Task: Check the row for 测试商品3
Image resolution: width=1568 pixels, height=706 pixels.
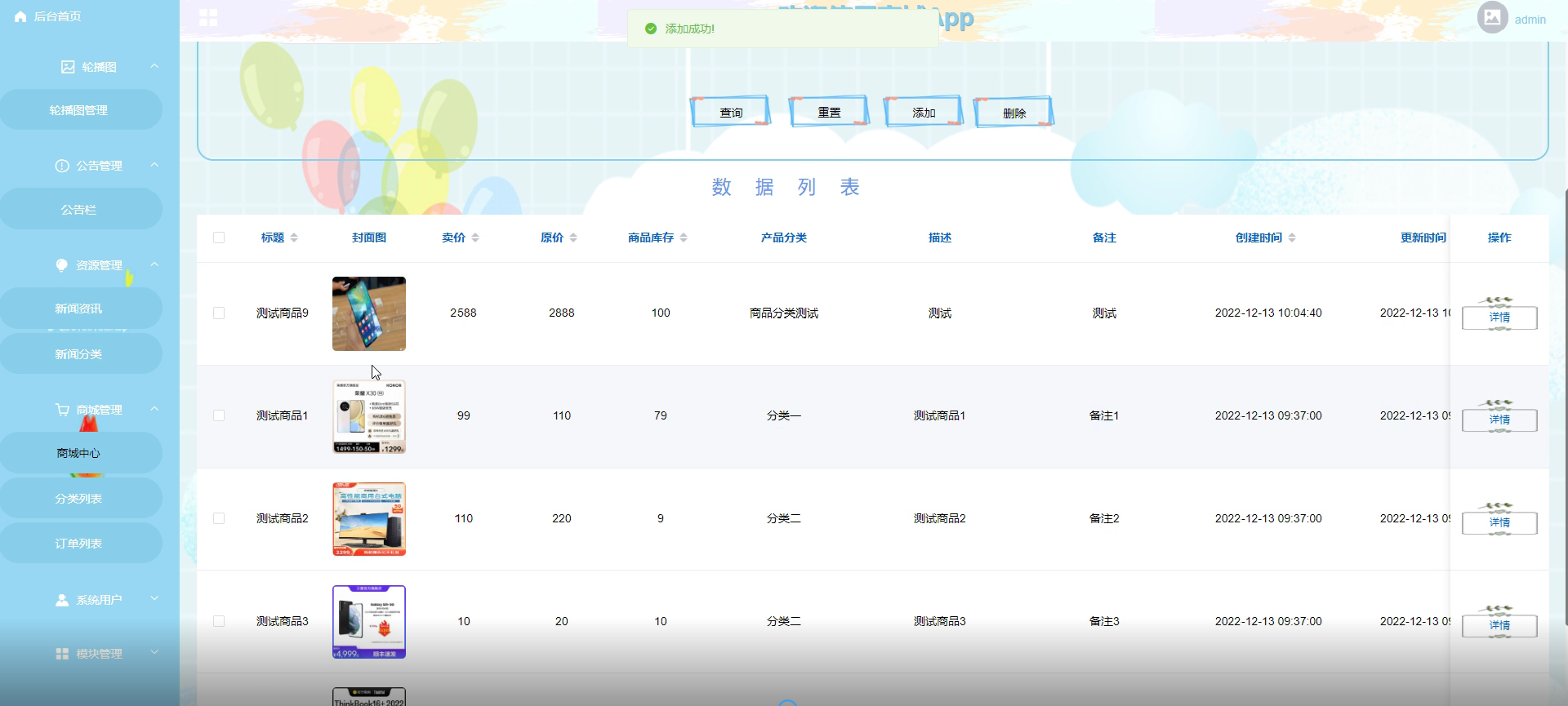Action: point(219,621)
